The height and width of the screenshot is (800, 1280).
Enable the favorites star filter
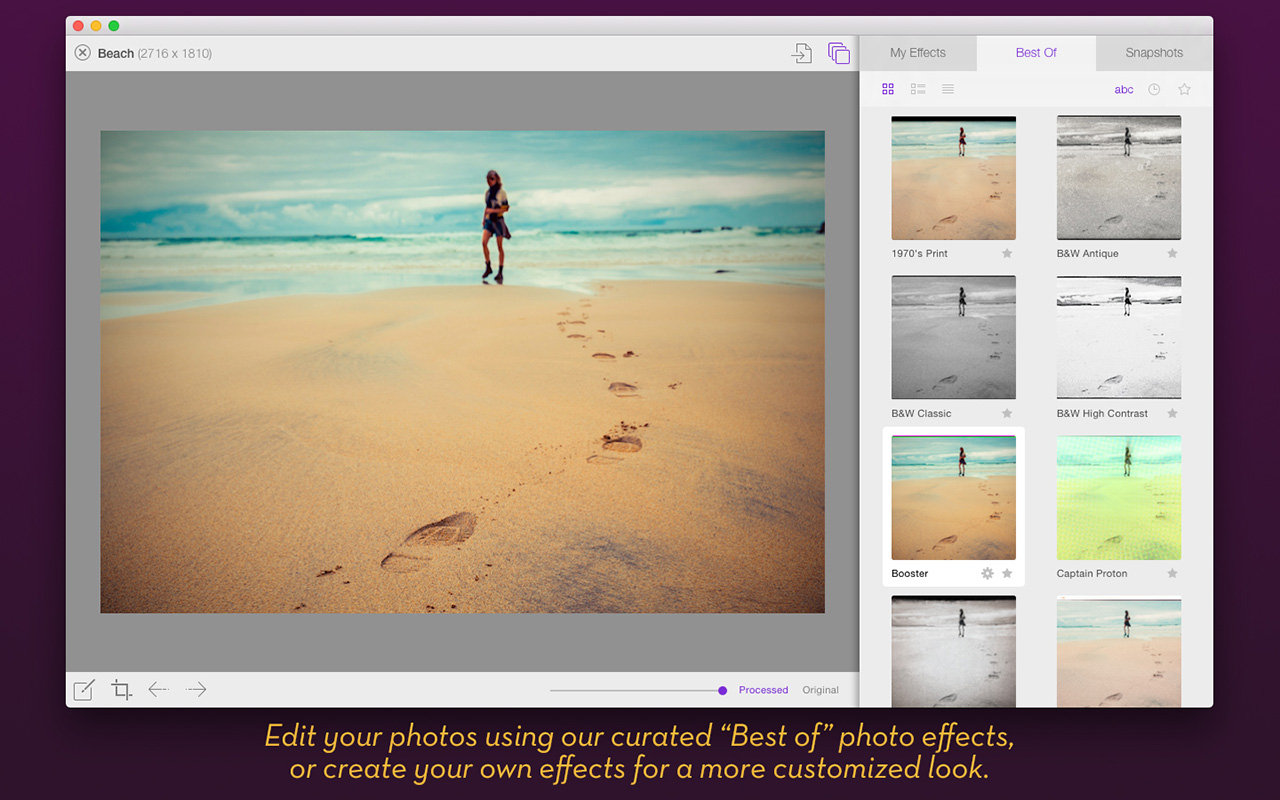1184,89
